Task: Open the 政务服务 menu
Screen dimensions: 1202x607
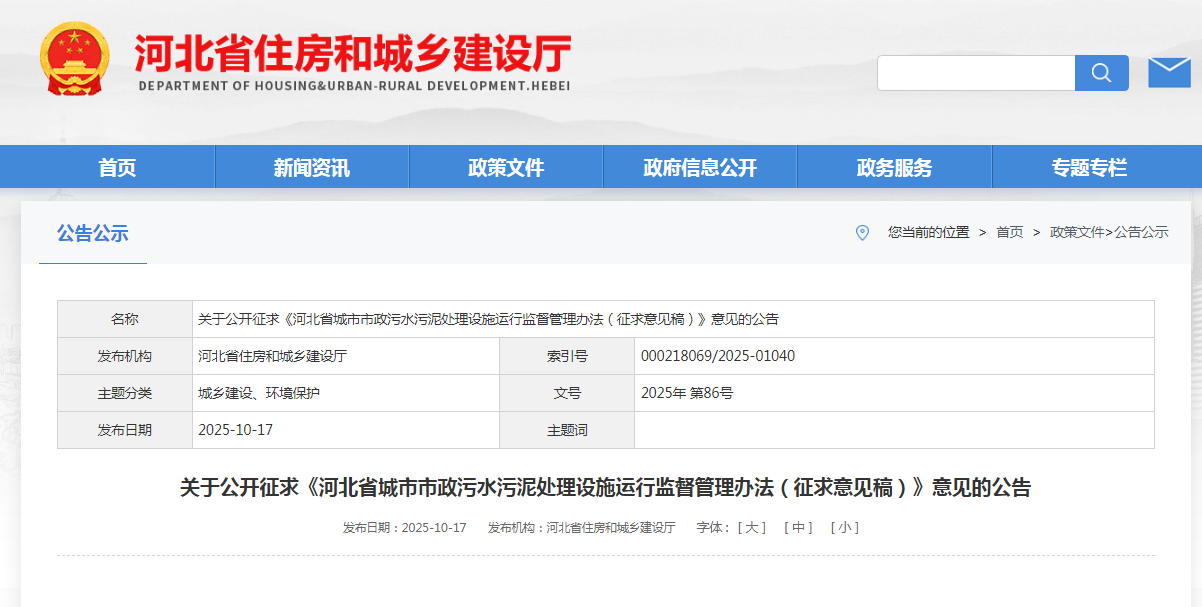Action: [894, 167]
